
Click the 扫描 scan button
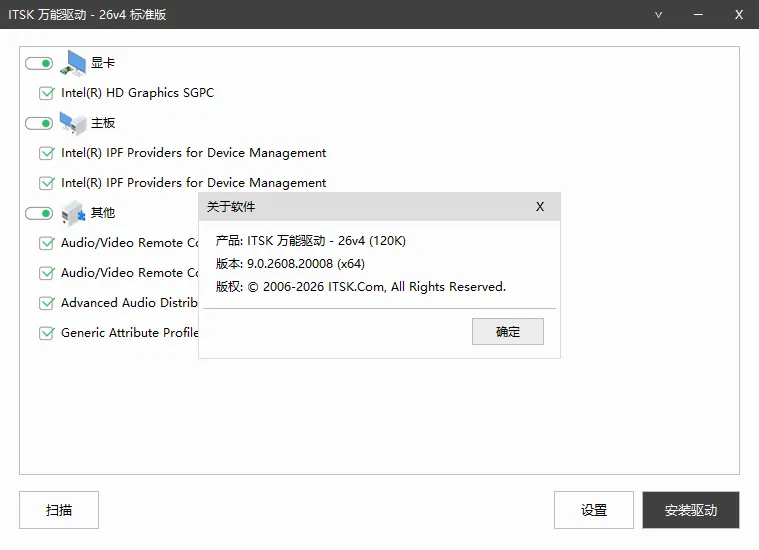[x=59, y=510]
